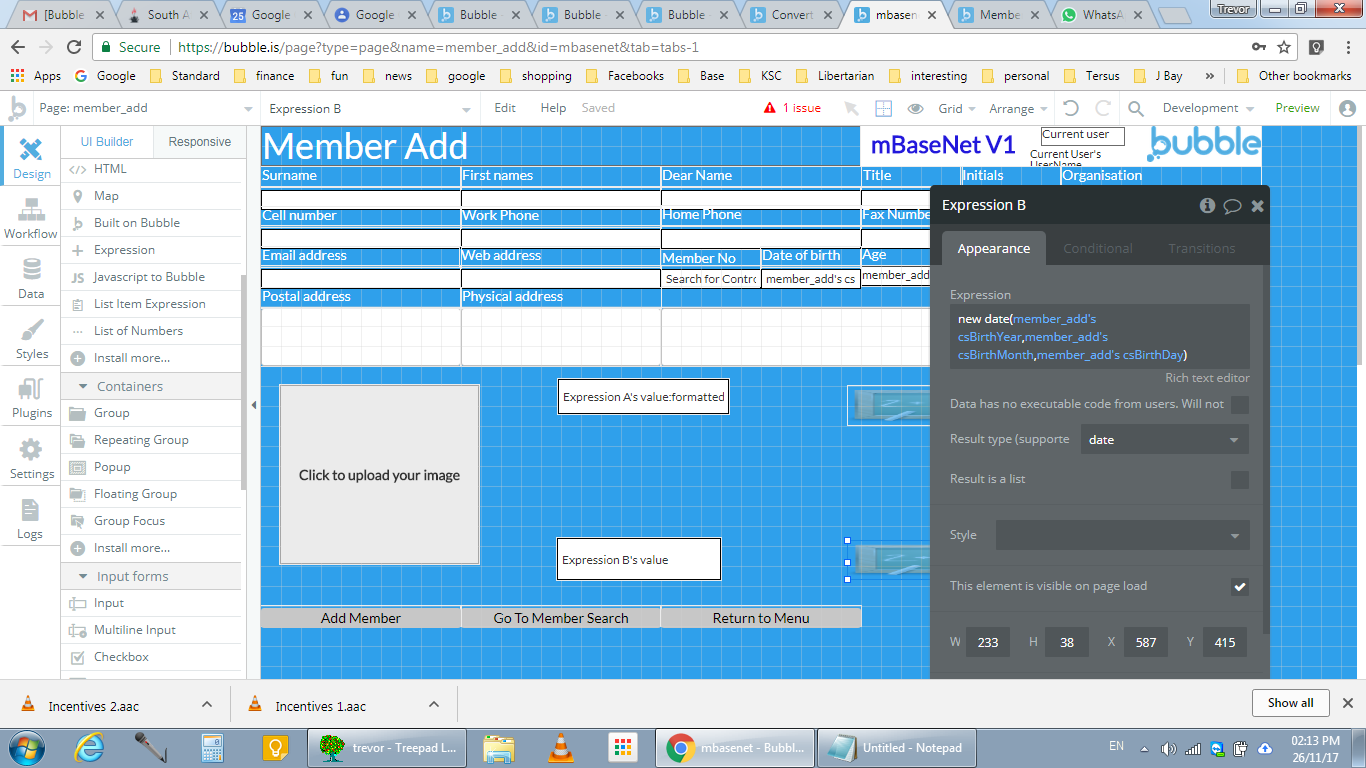
Task: Bookmark this page with star icon
Action: 1284,47
